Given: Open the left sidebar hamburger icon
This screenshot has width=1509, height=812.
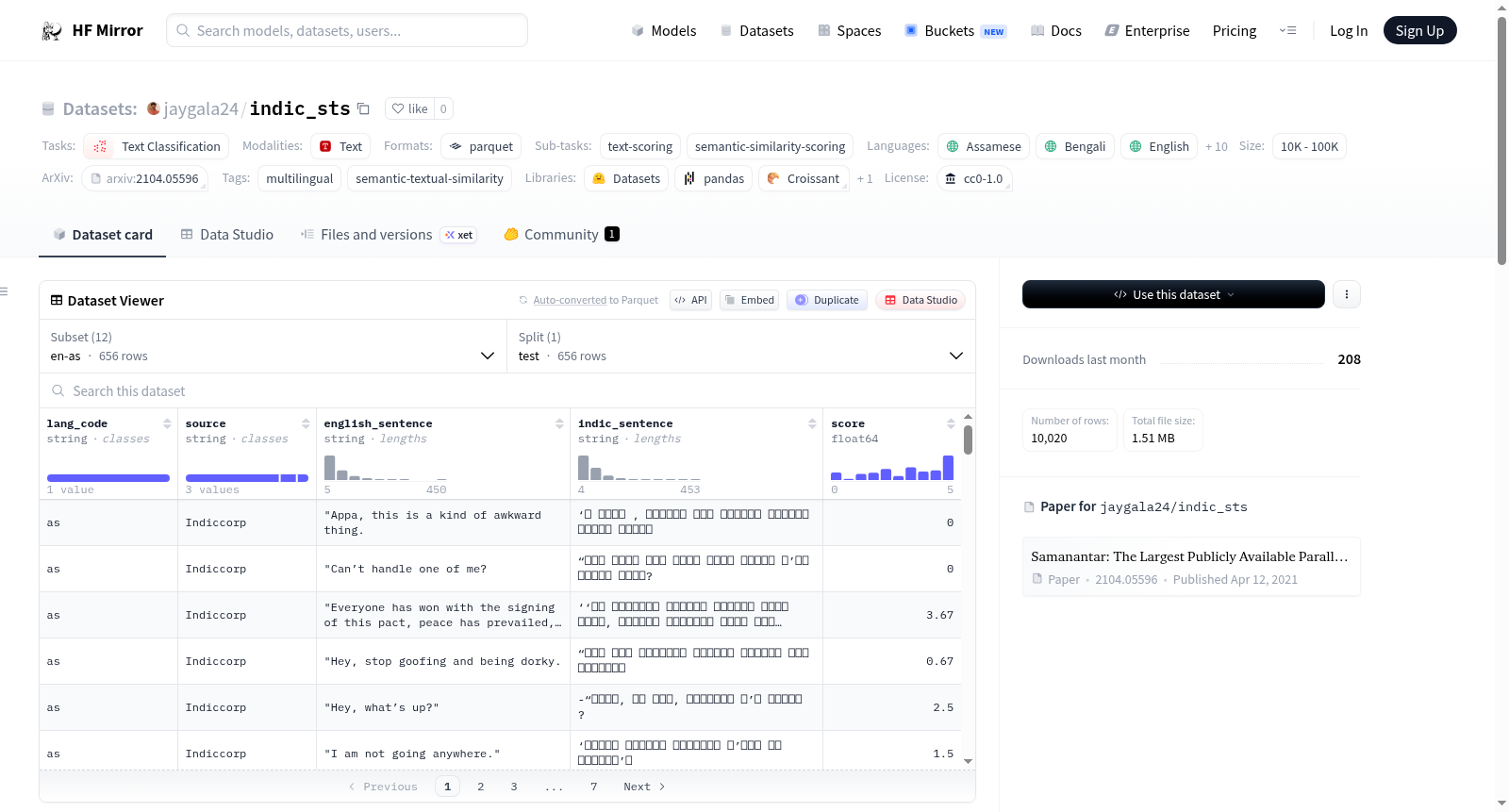Looking at the screenshot, I should coord(4,291).
